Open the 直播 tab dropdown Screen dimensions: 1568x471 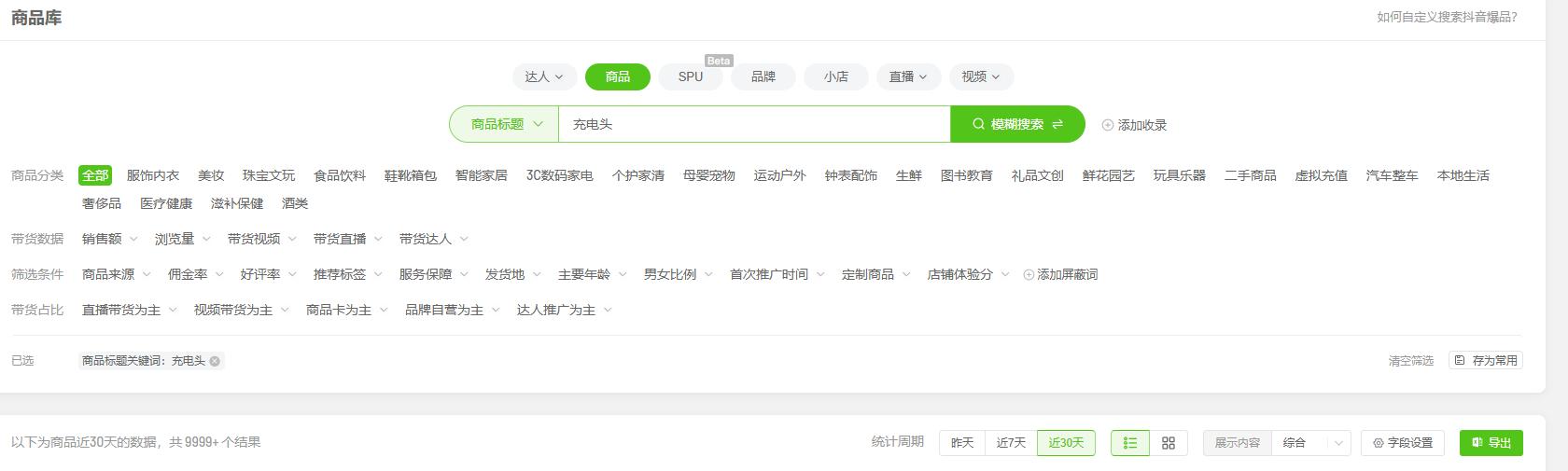908,76
